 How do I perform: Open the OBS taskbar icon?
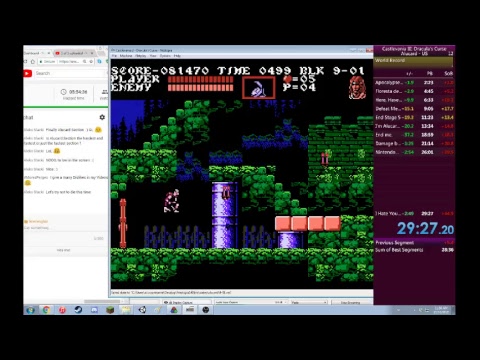tap(206, 310)
